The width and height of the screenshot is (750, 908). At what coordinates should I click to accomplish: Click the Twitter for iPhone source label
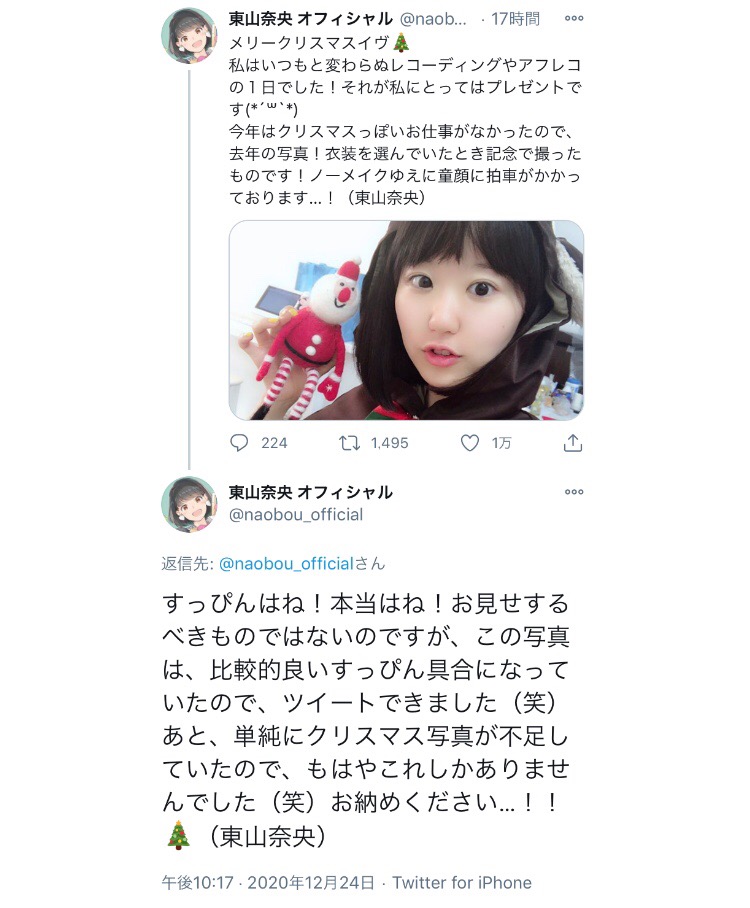462,883
